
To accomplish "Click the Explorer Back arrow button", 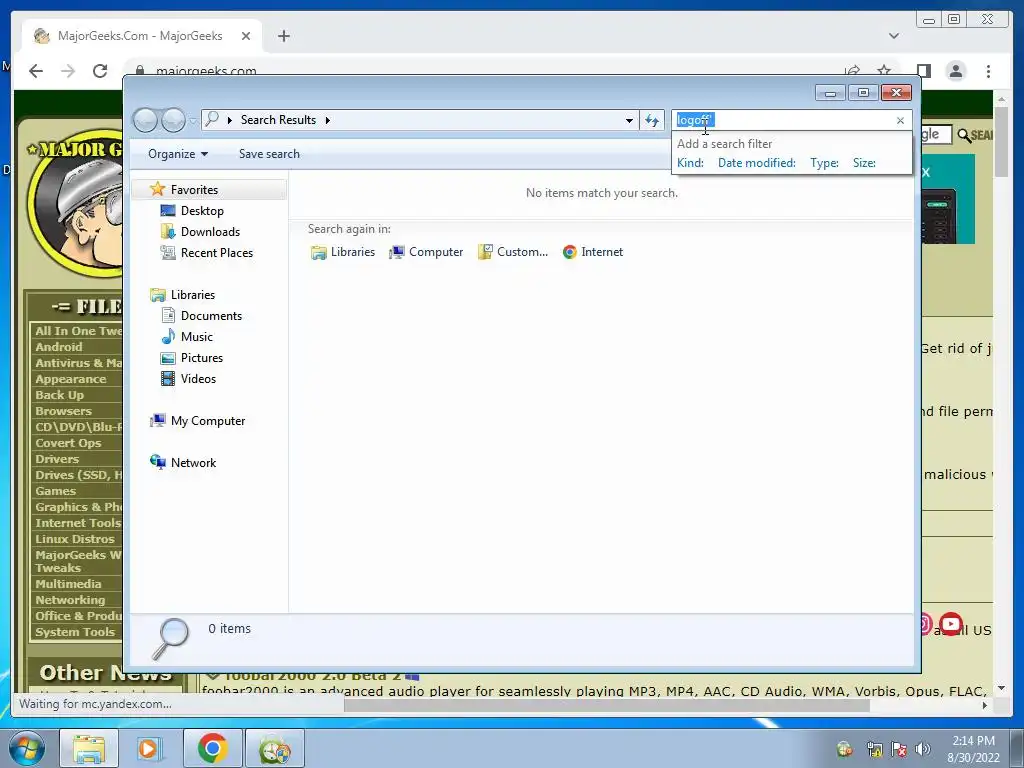I will click(x=145, y=120).
